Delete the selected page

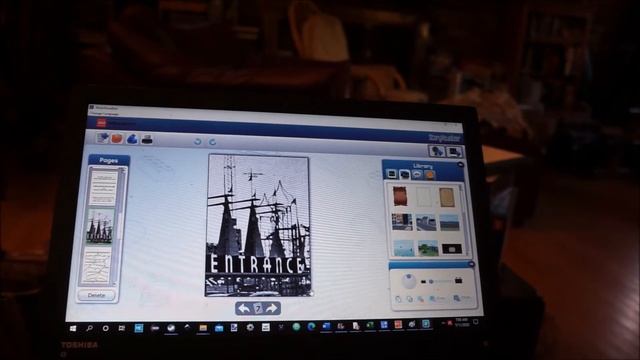click(96, 295)
